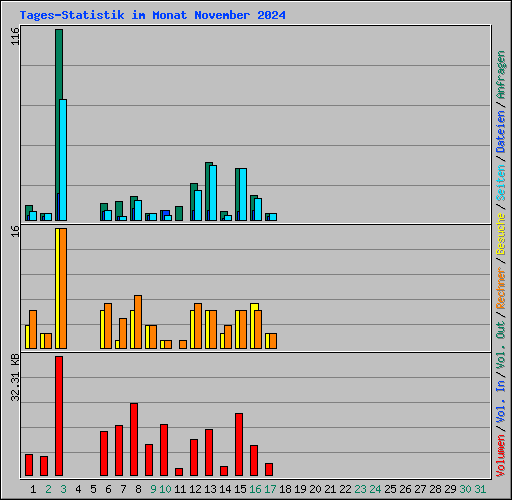
Task: Select the 'Dateien' legend label
Action: coord(500,132)
